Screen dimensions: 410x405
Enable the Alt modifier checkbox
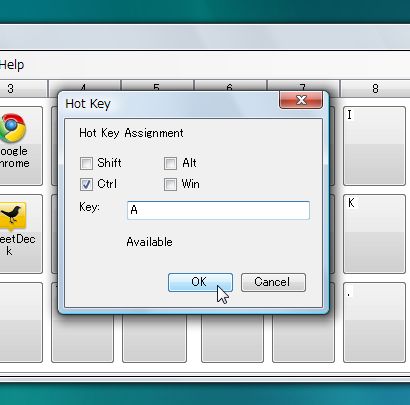click(x=170, y=163)
